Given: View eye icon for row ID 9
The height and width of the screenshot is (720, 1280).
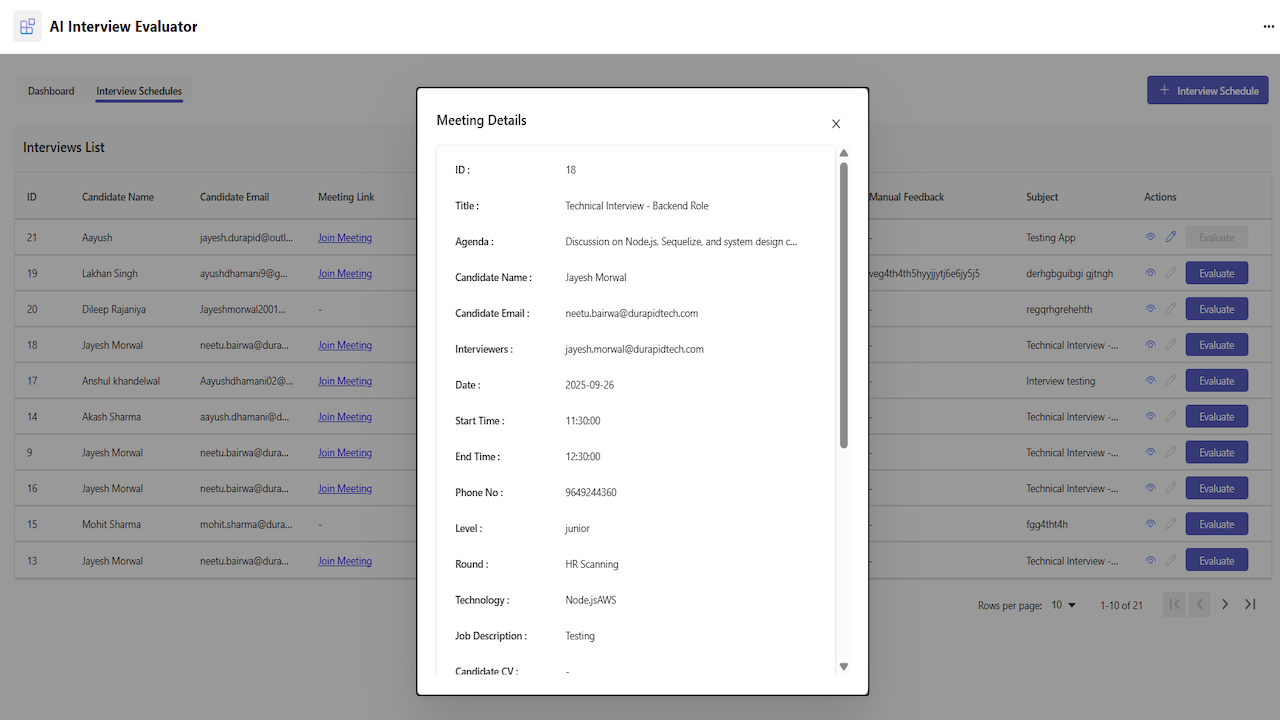Looking at the screenshot, I should coord(1150,453).
